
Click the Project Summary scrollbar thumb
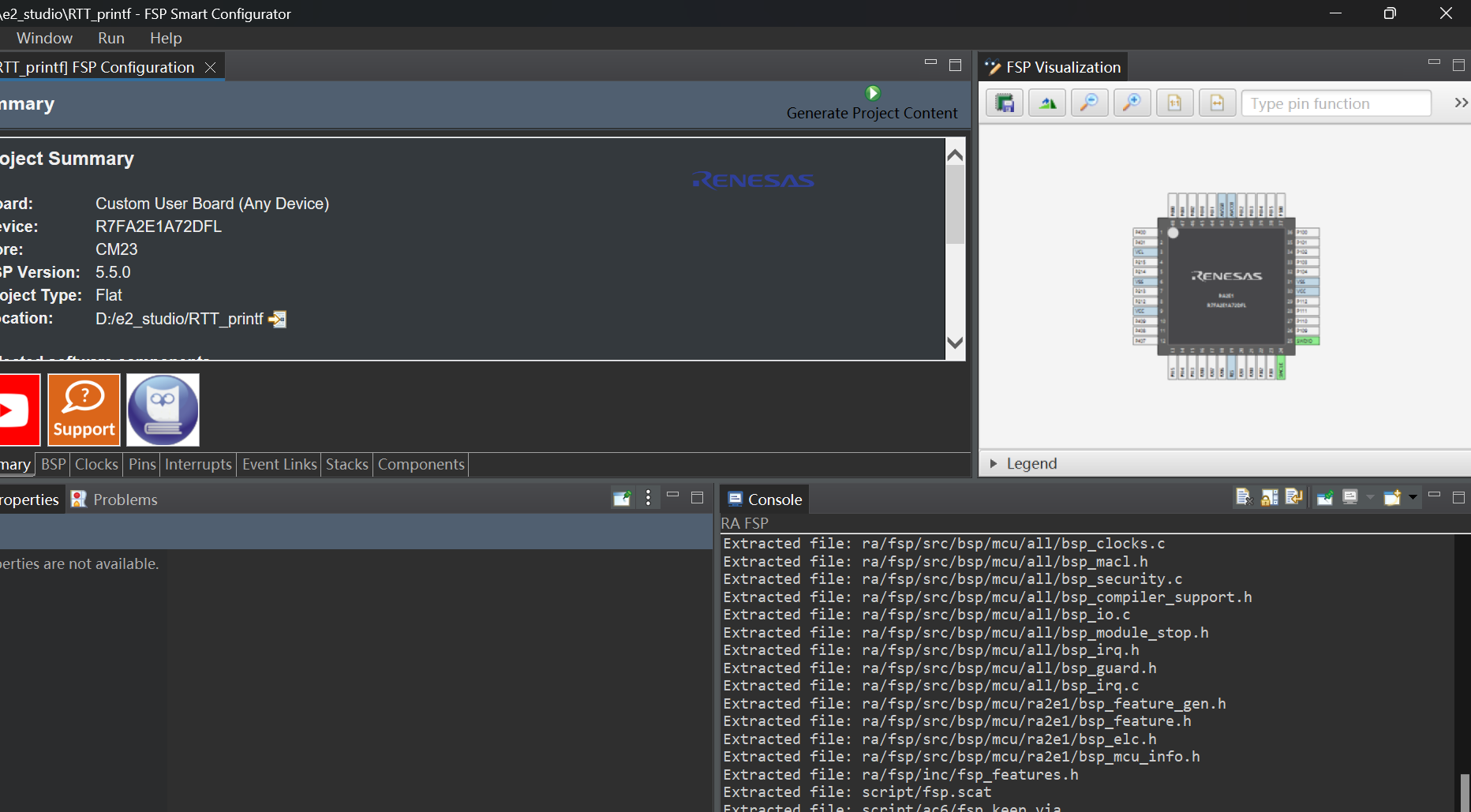pos(955,204)
